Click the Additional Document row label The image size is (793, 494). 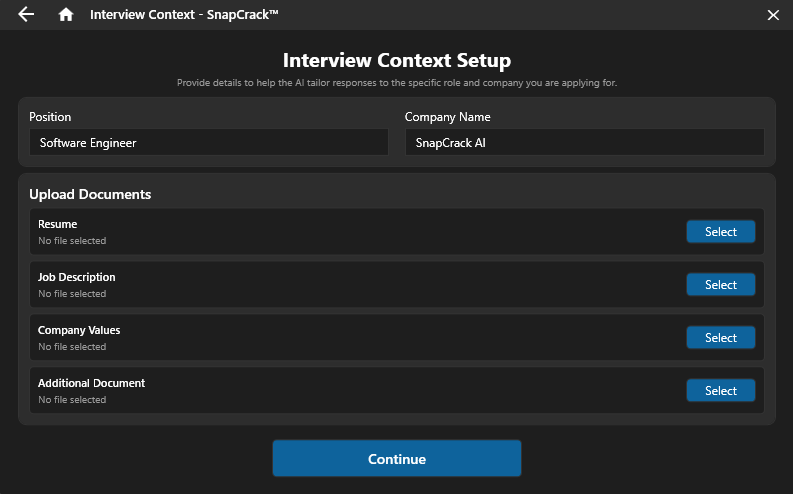coord(92,383)
